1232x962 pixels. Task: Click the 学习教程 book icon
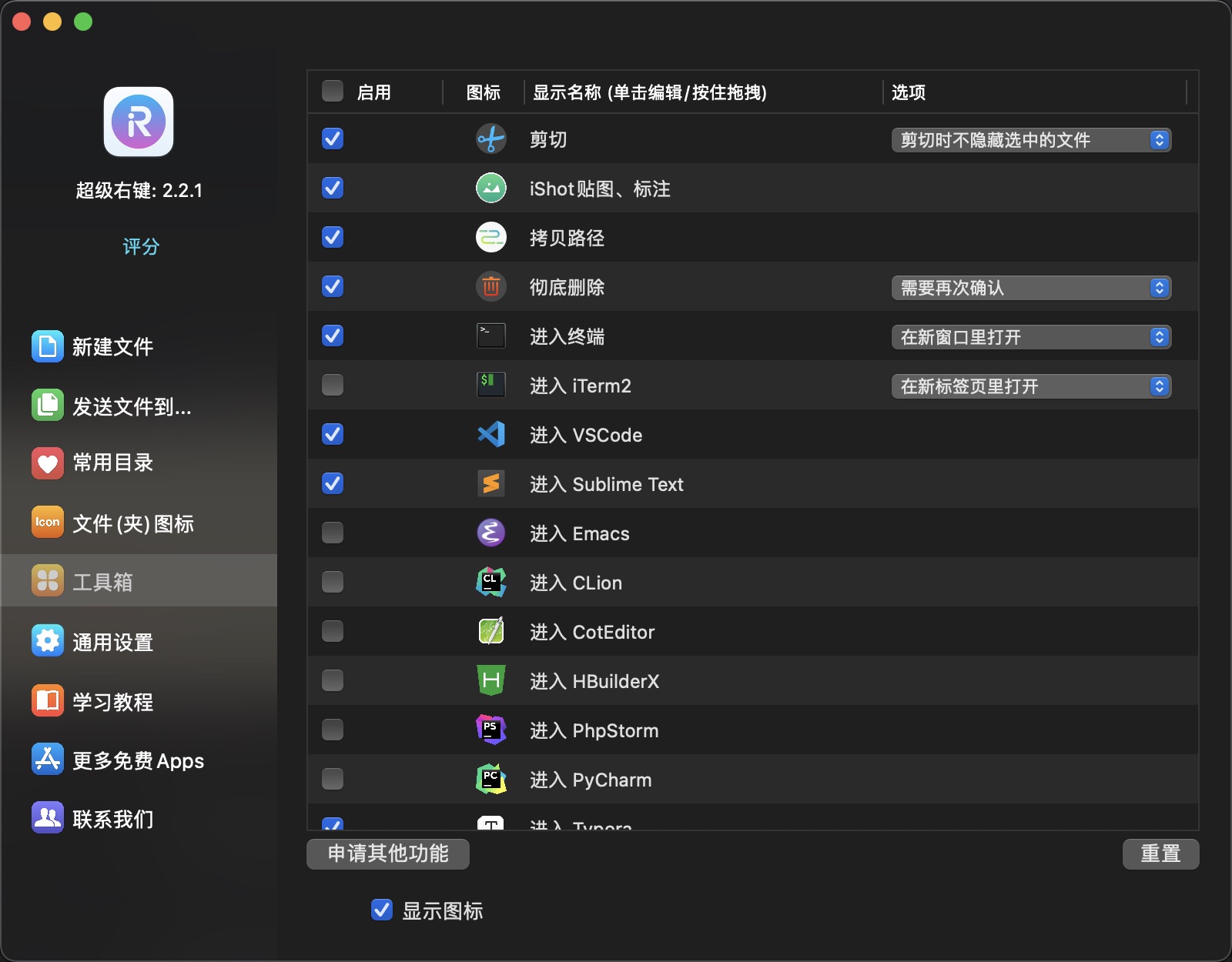48,700
